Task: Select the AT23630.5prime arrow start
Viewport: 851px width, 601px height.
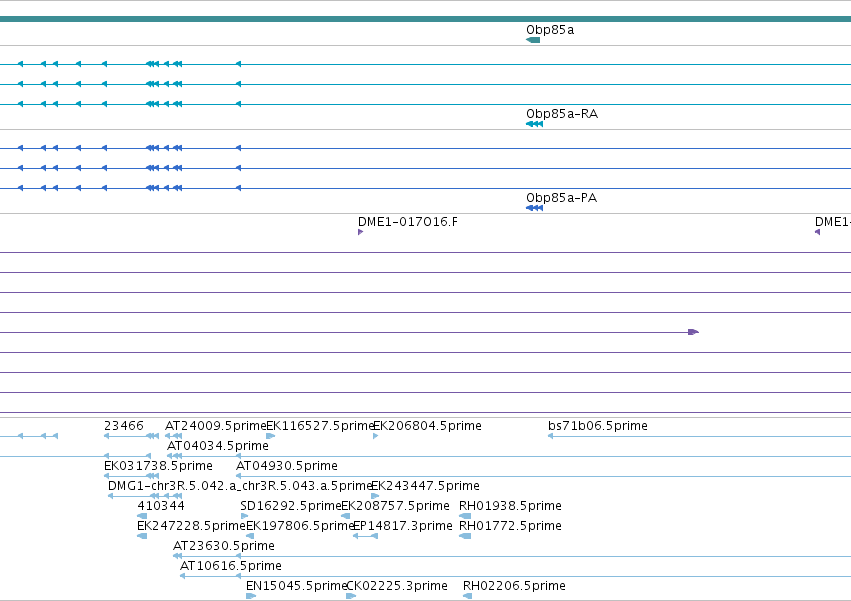Action: pyautogui.click(x=177, y=556)
